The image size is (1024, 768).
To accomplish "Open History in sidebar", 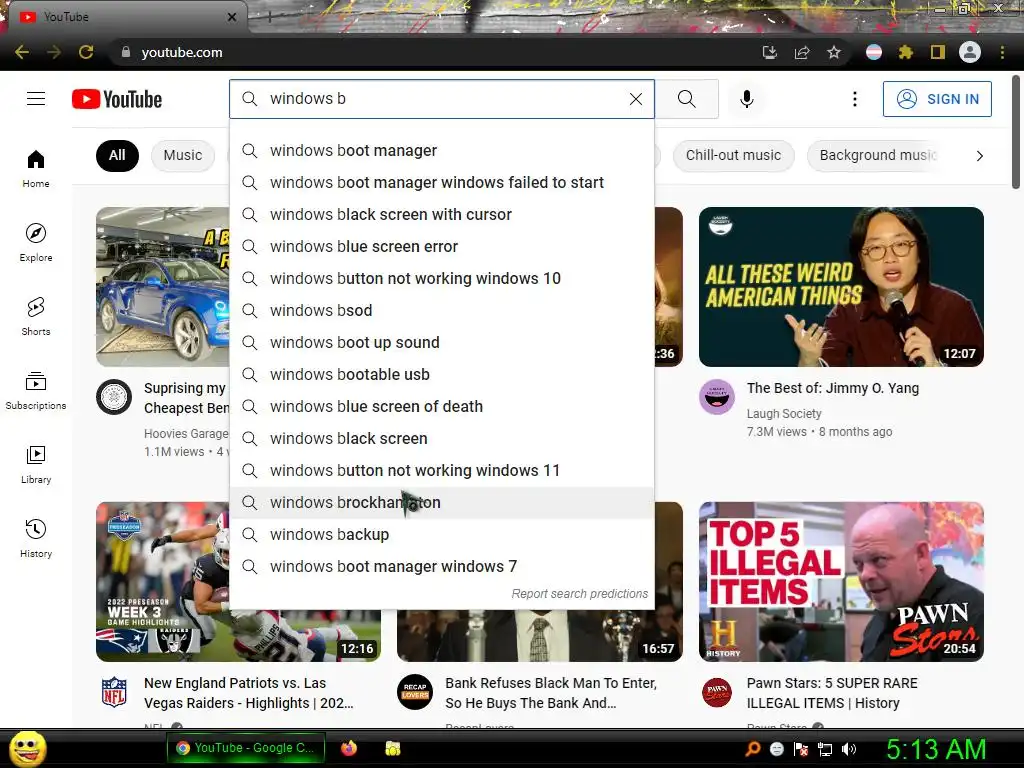I will coord(36,538).
